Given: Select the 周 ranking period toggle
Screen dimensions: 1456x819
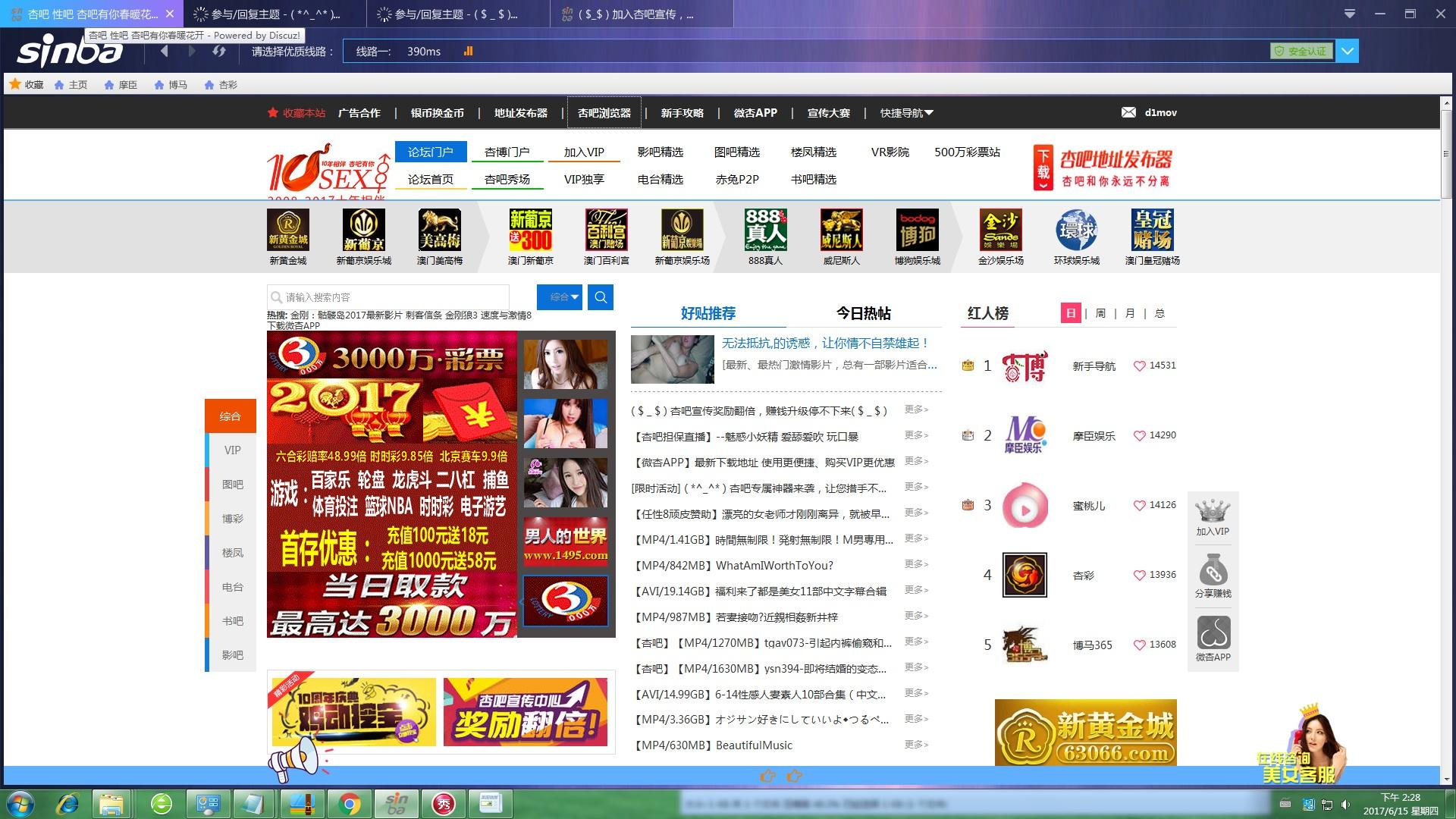Looking at the screenshot, I should 1100,313.
